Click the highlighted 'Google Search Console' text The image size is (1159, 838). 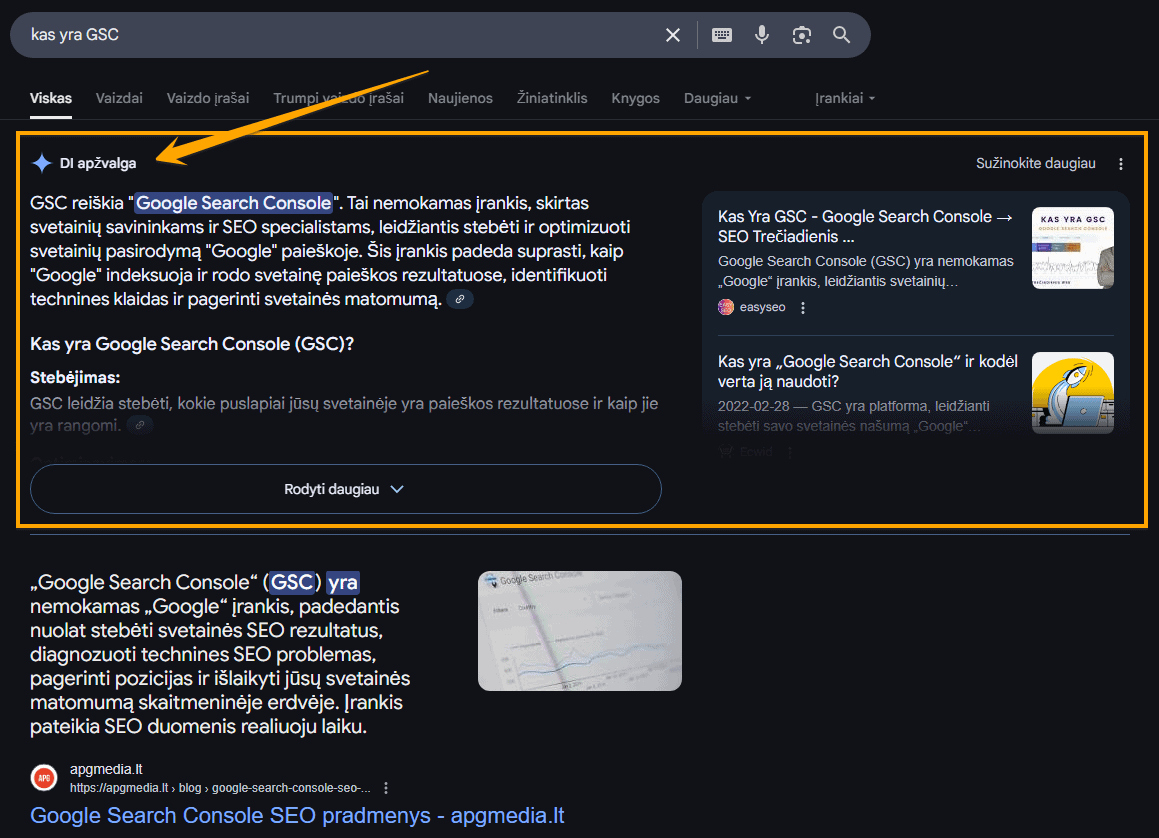(234, 203)
